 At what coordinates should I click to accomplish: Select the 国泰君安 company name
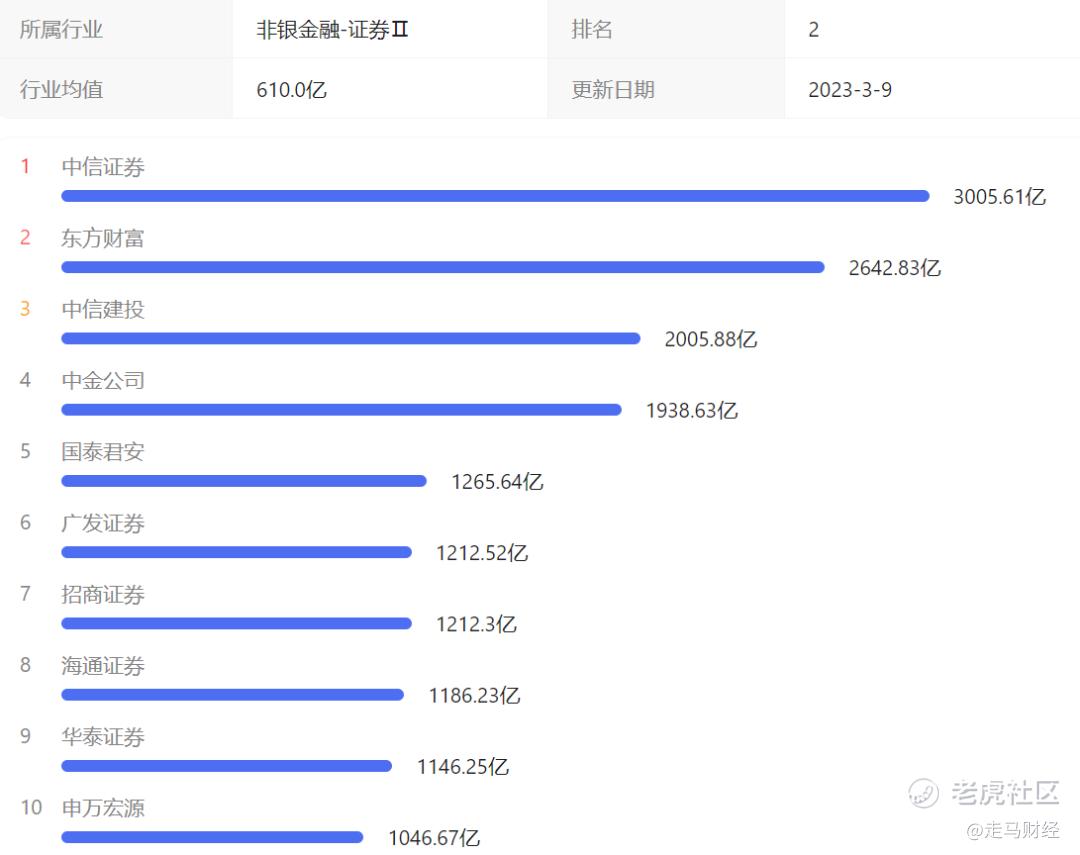pos(103,451)
